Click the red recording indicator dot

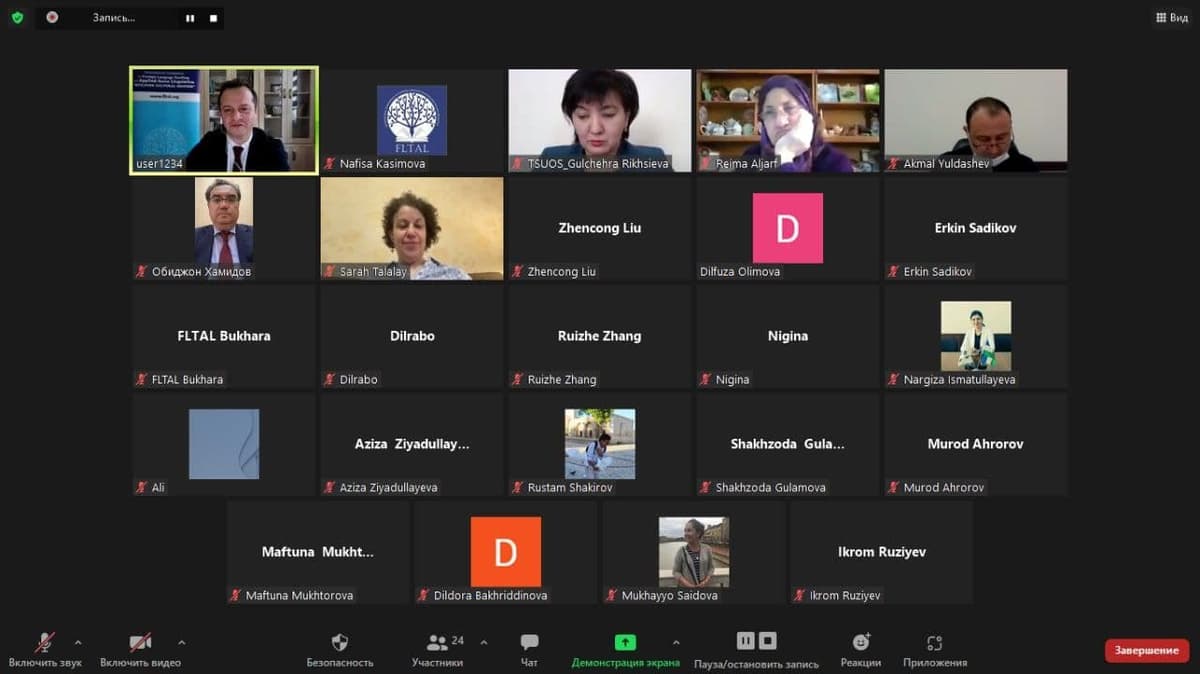pyautogui.click(x=52, y=18)
